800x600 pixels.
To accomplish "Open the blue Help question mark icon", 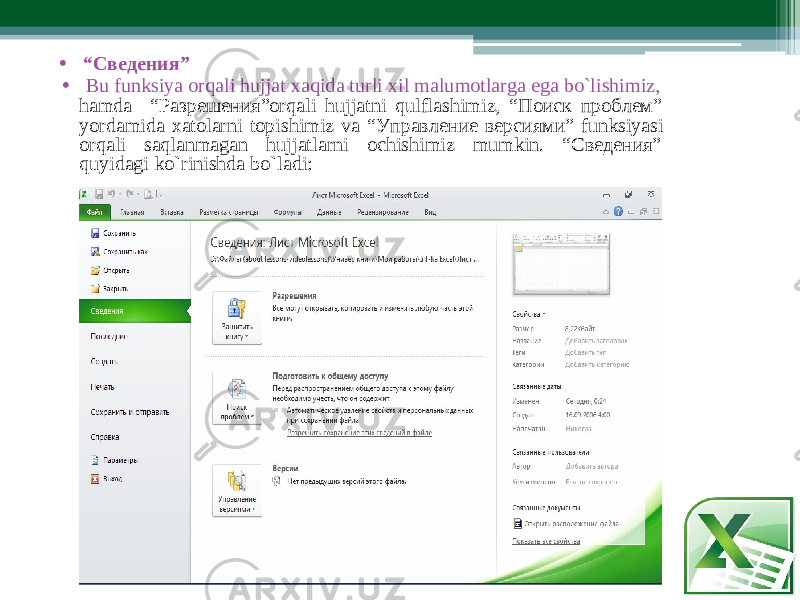I will (618, 211).
